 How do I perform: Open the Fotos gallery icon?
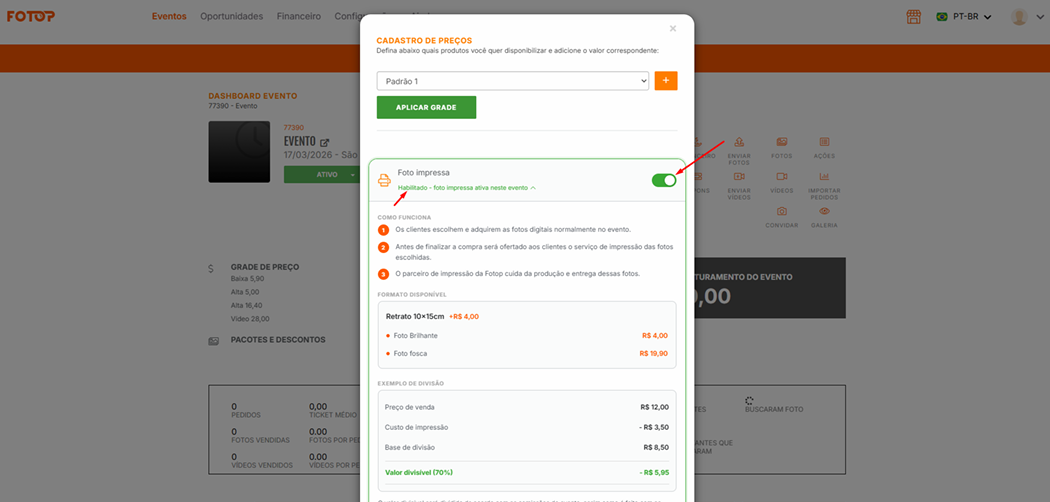click(x=782, y=144)
